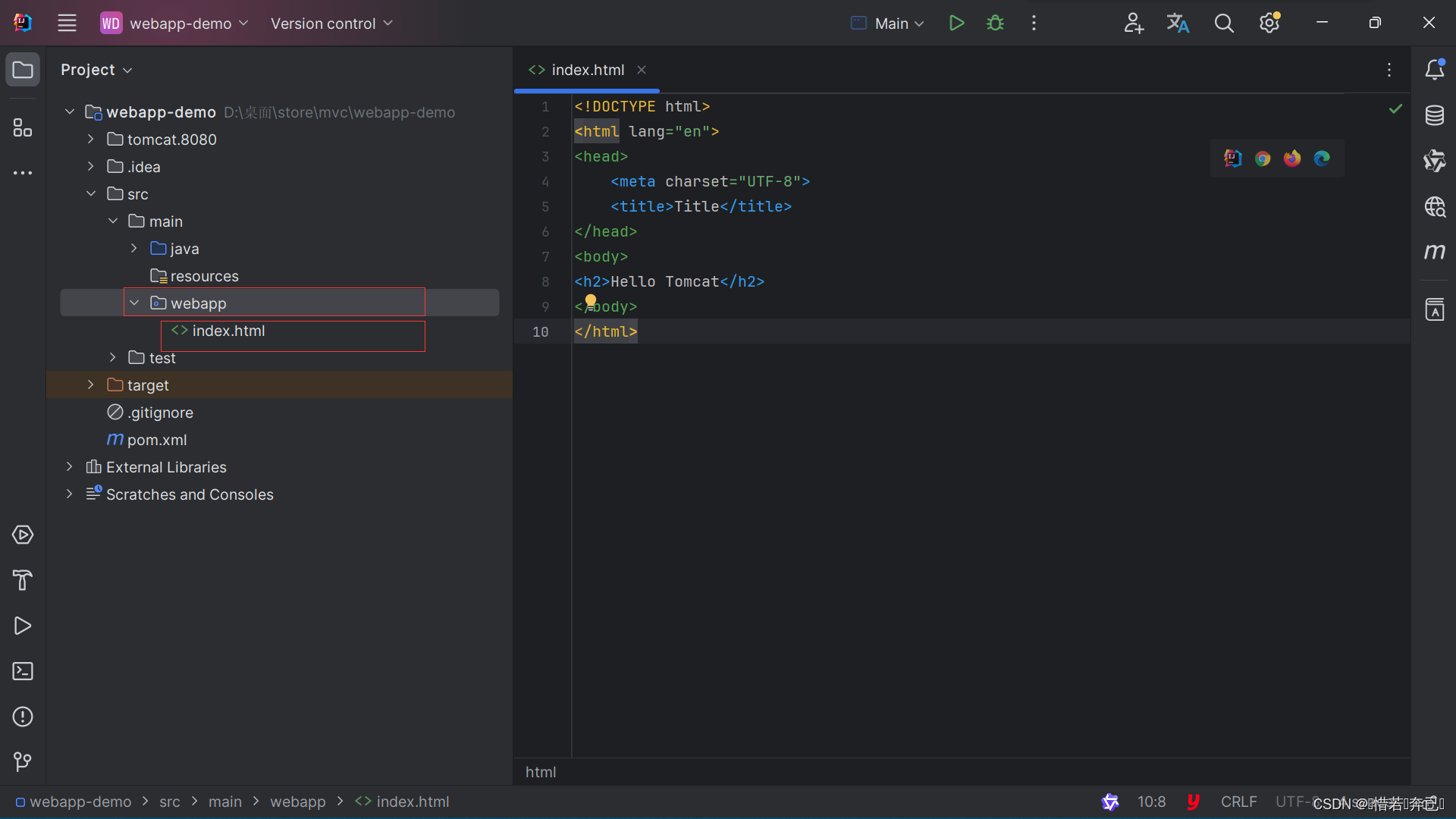Click the Debug bug icon

coord(995,23)
